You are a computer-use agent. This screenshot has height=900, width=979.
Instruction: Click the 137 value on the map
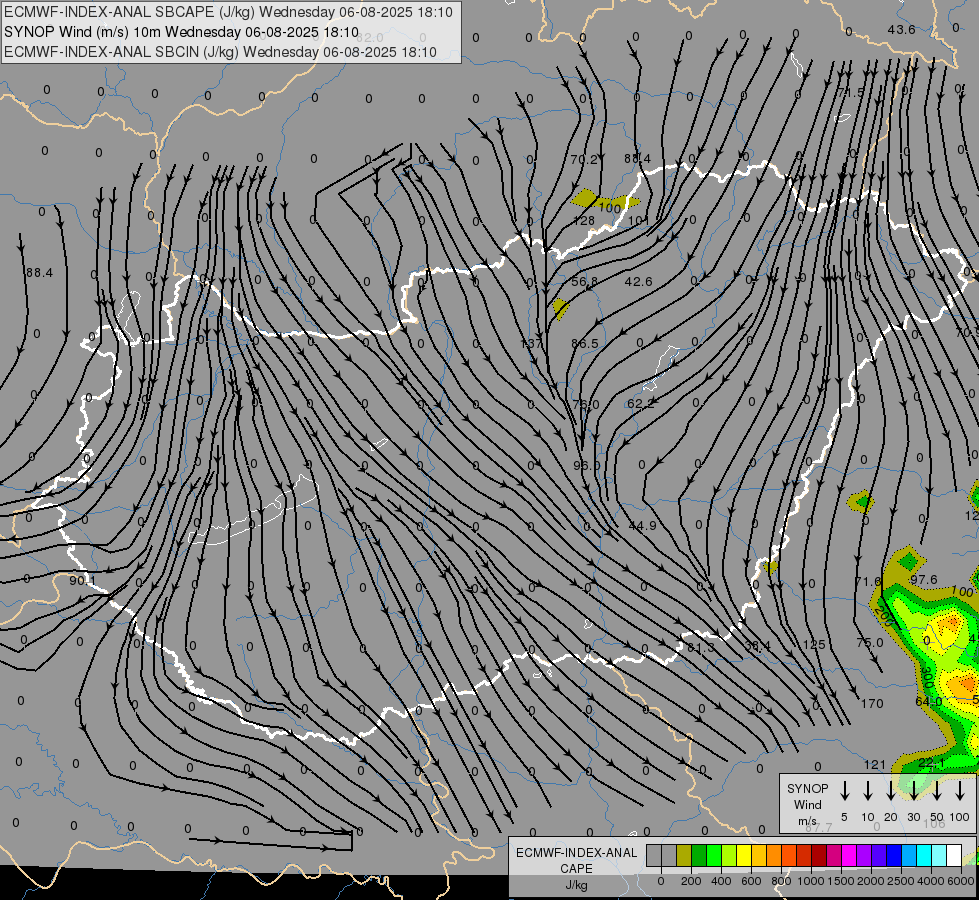(531, 344)
